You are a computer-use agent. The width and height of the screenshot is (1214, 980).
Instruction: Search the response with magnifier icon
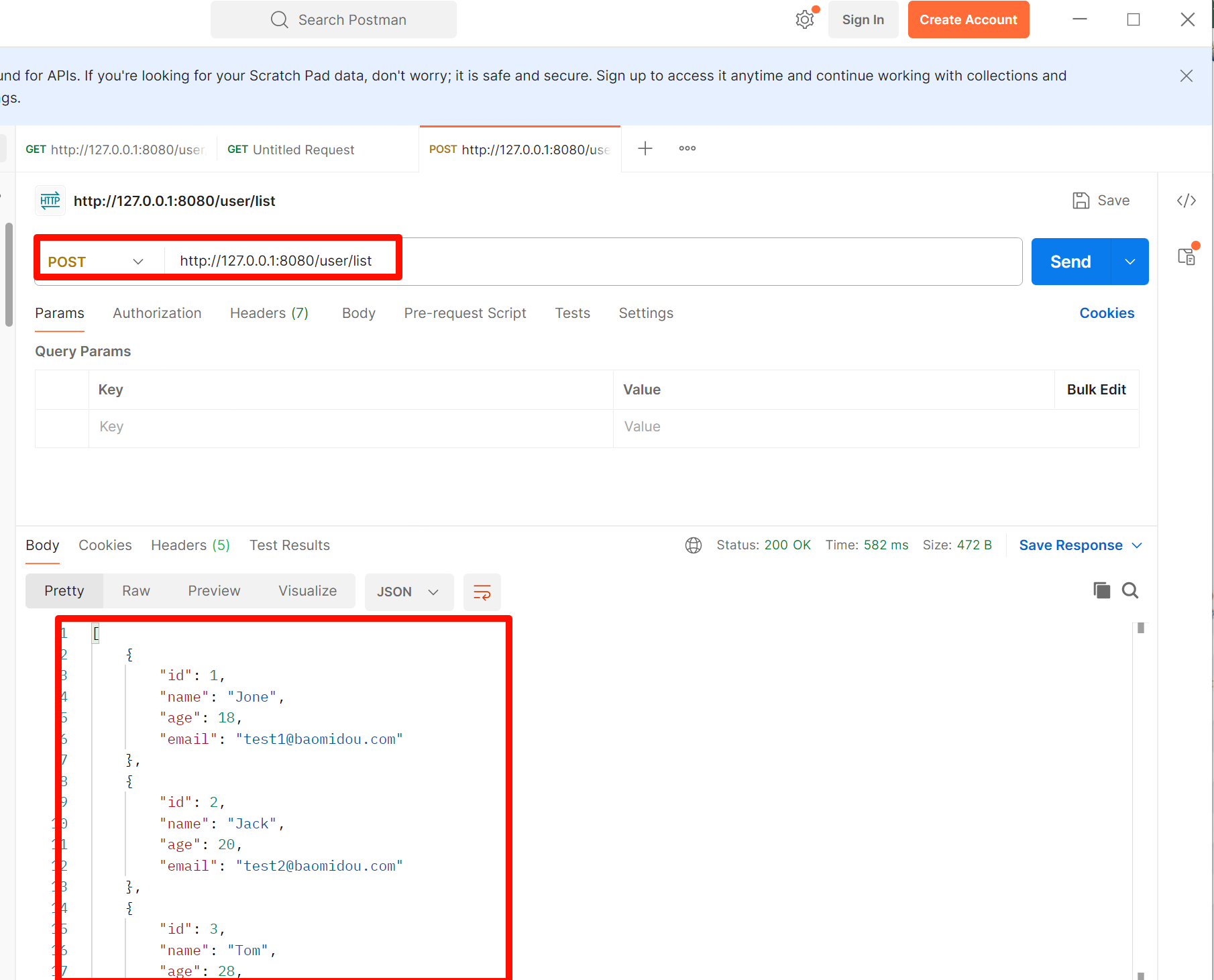point(1130,590)
